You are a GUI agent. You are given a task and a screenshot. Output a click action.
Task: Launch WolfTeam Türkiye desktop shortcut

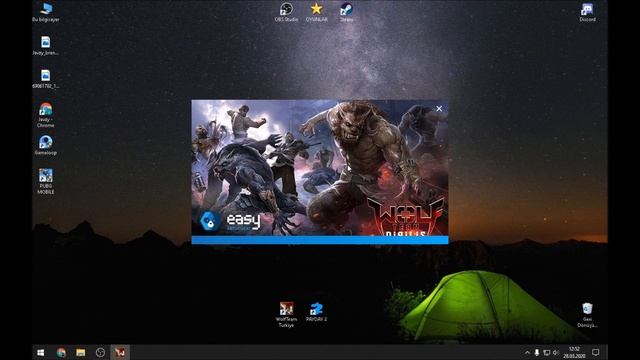[286, 314]
